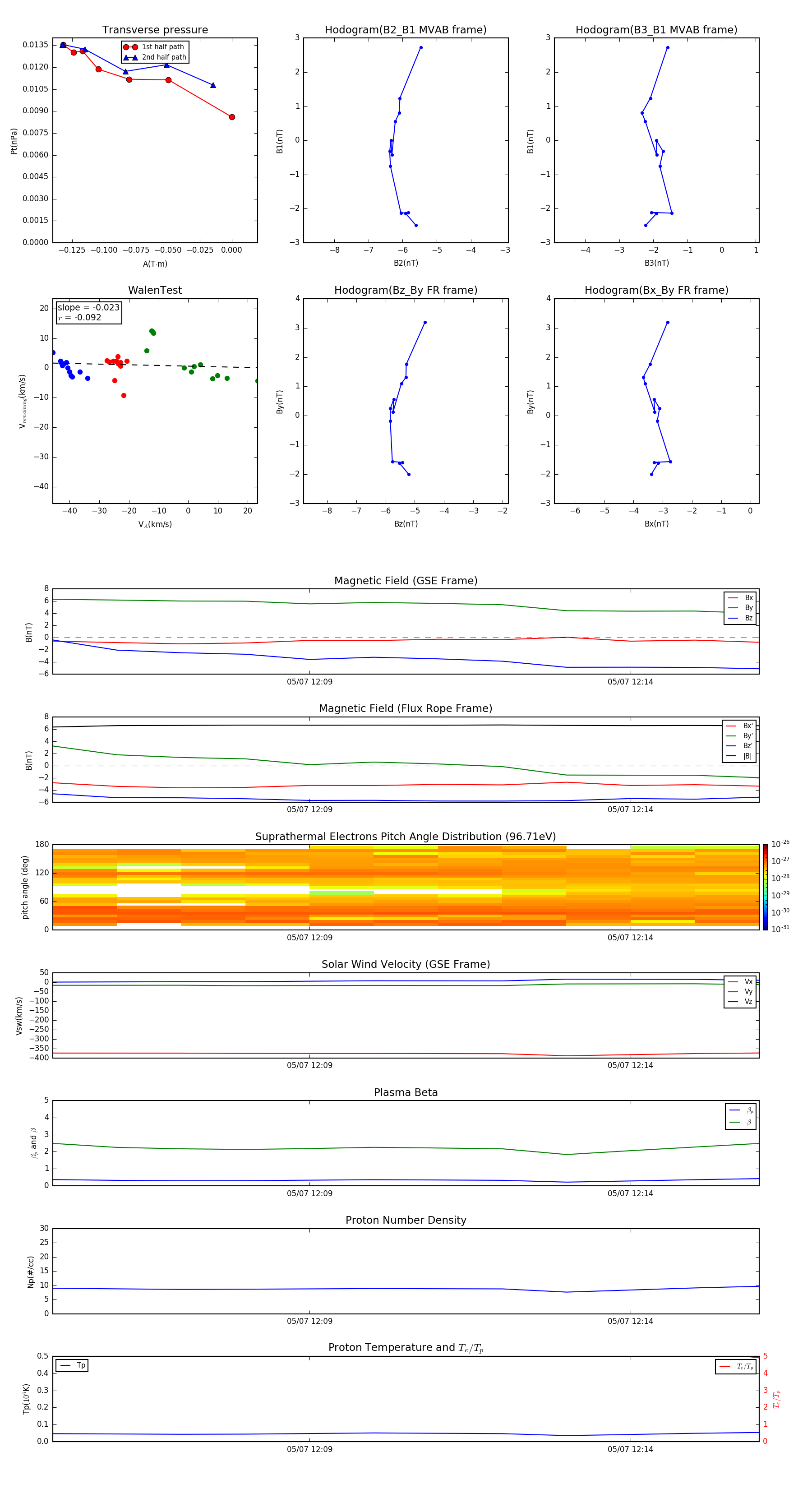Click the "Solar Wind Velocity (GSE Frame)" title
Viewport: 812px width, 1489px height.
point(406,965)
